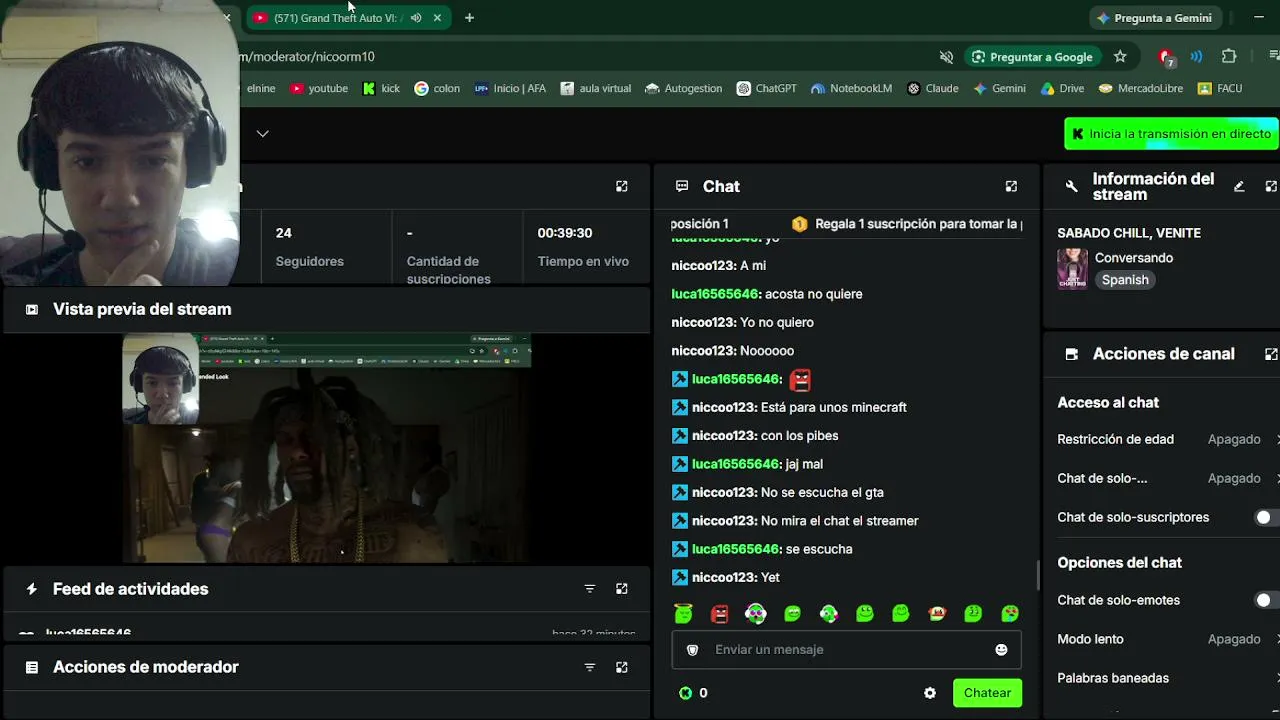
Task: Open Modo lento setting
Action: tap(1168, 639)
